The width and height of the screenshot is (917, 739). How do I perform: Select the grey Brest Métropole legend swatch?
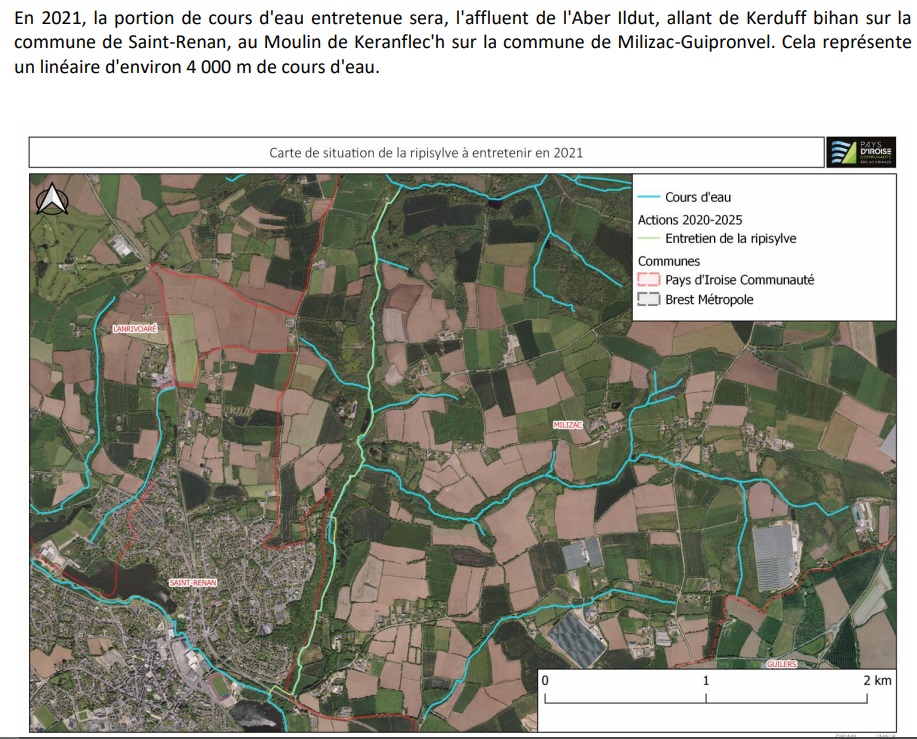tap(649, 300)
